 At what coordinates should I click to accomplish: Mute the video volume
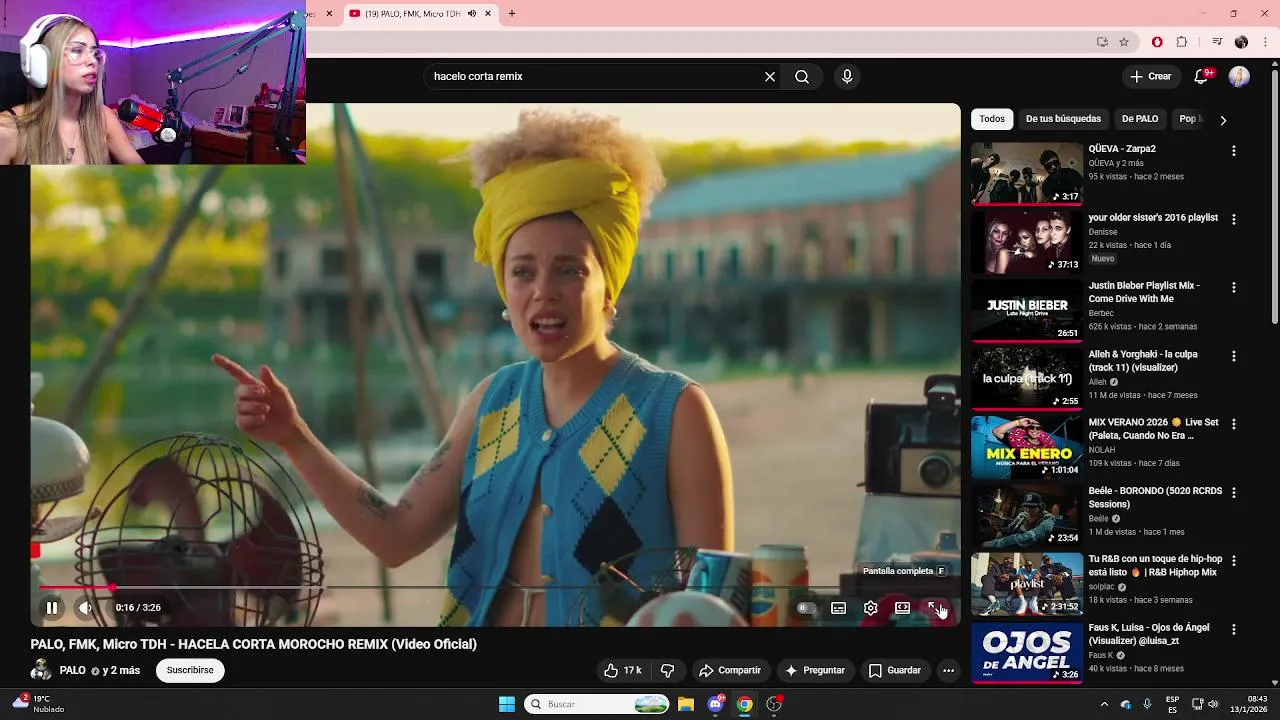click(85, 607)
